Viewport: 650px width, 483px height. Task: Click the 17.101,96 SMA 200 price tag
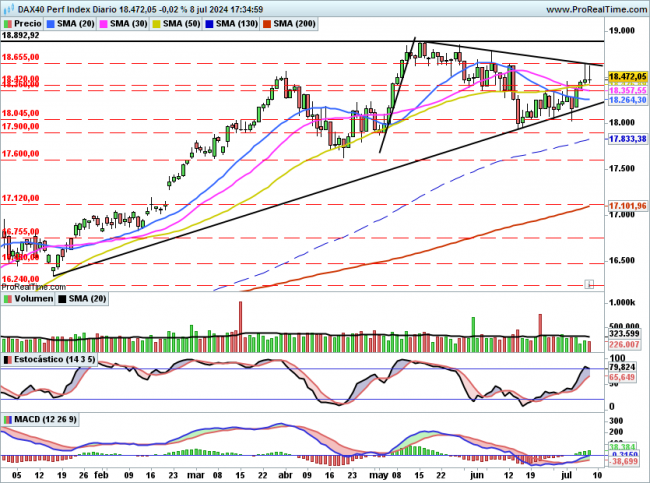click(626, 206)
